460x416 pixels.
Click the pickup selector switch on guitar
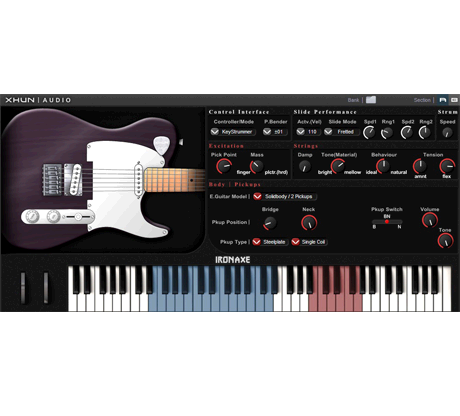78,217
